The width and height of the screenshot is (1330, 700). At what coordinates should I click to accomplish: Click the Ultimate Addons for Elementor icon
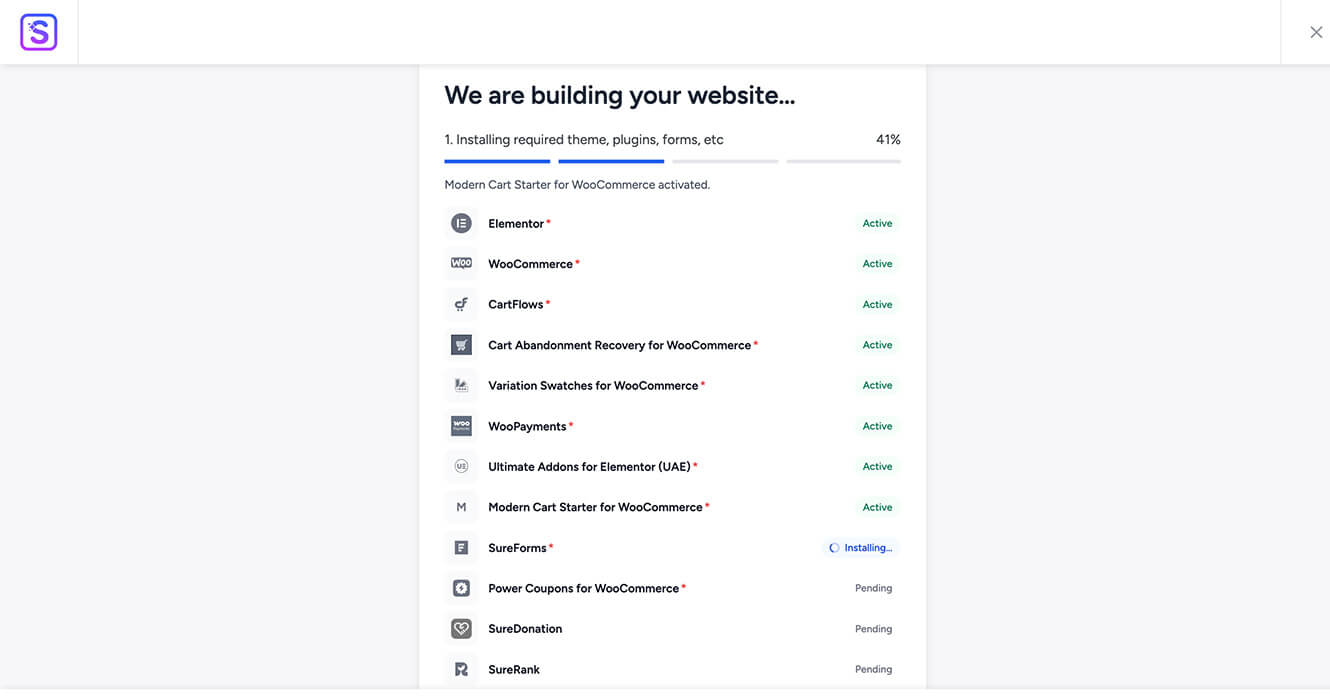point(461,466)
